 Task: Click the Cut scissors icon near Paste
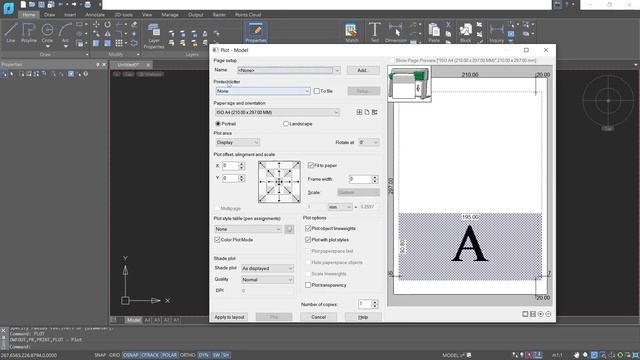[x=448, y=25]
